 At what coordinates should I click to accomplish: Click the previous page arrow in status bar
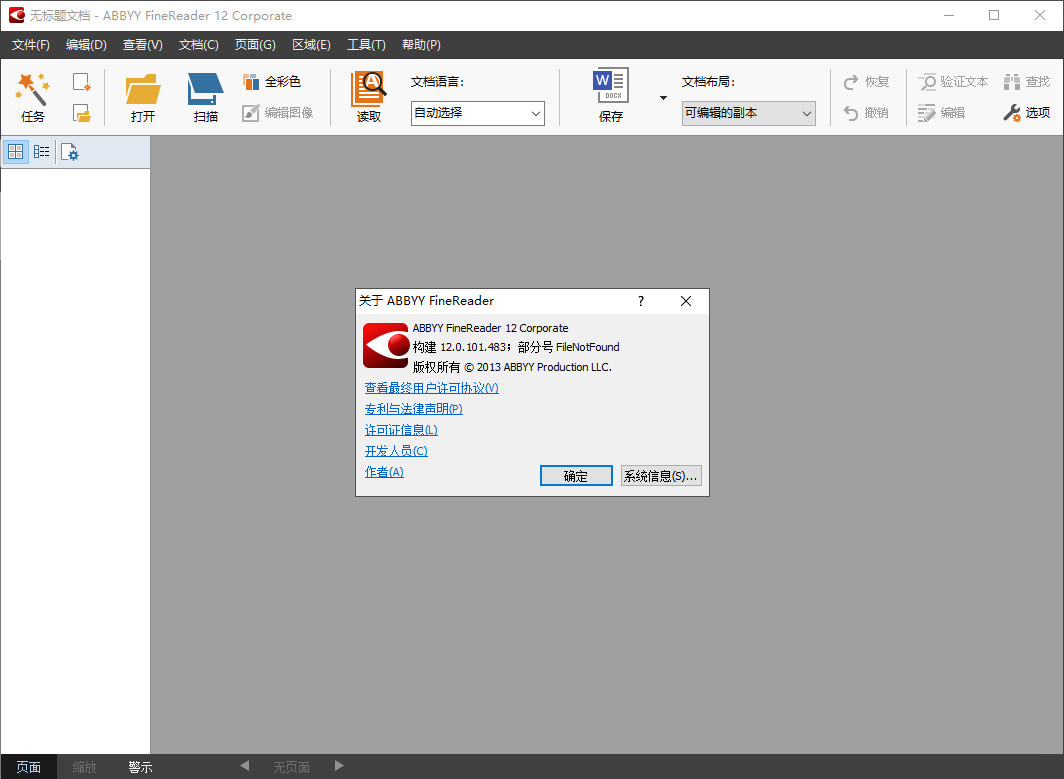click(x=245, y=766)
